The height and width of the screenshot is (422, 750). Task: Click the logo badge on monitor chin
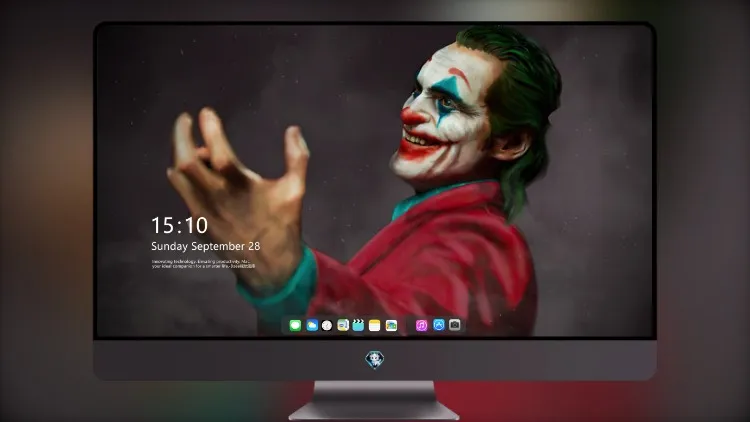(375, 360)
